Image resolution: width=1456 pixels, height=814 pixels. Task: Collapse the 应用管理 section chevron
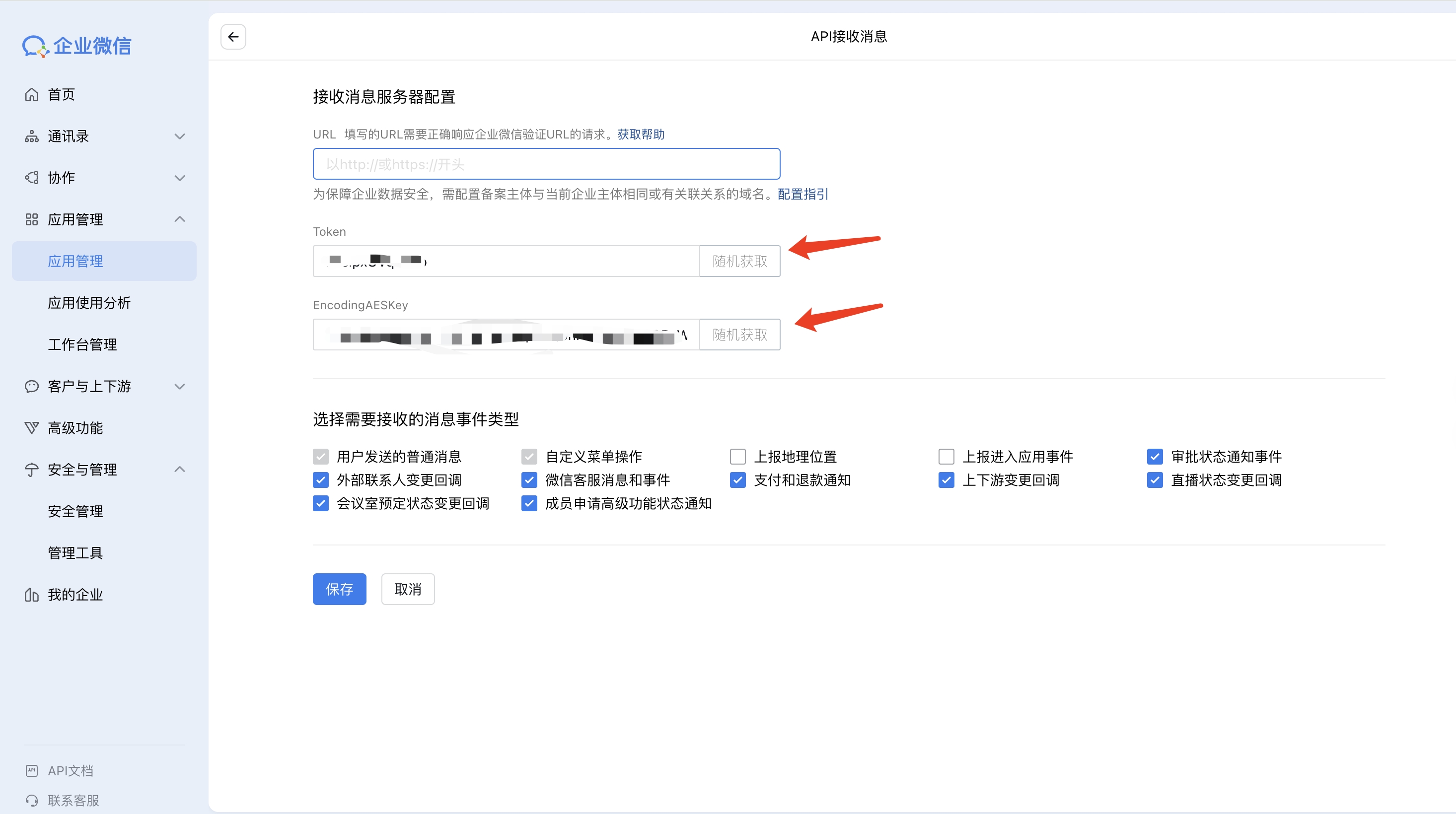pos(180,219)
